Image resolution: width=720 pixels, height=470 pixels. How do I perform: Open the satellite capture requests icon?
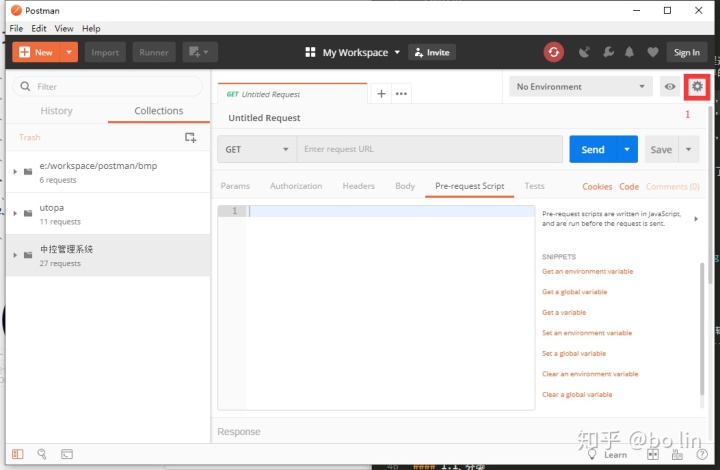(x=584, y=52)
